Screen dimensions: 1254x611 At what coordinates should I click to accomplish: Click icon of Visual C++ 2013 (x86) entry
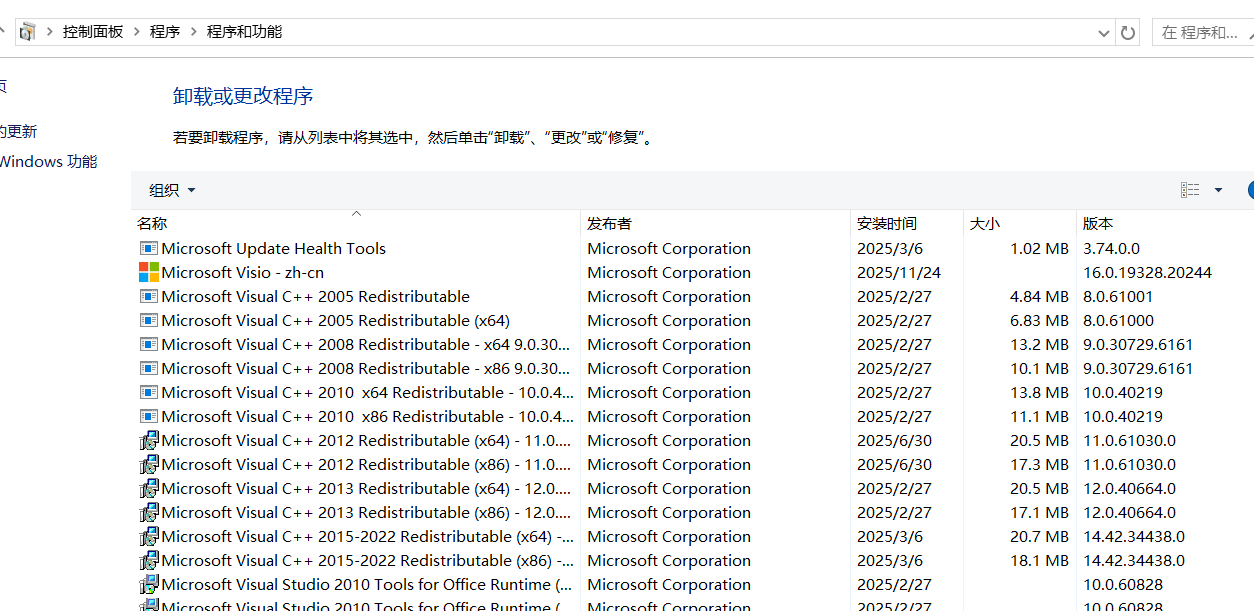(x=148, y=512)
